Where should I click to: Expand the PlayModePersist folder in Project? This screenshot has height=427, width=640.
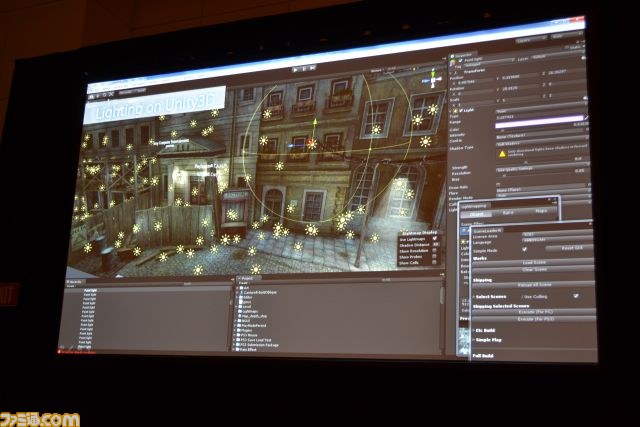click(x=235, y=325)
